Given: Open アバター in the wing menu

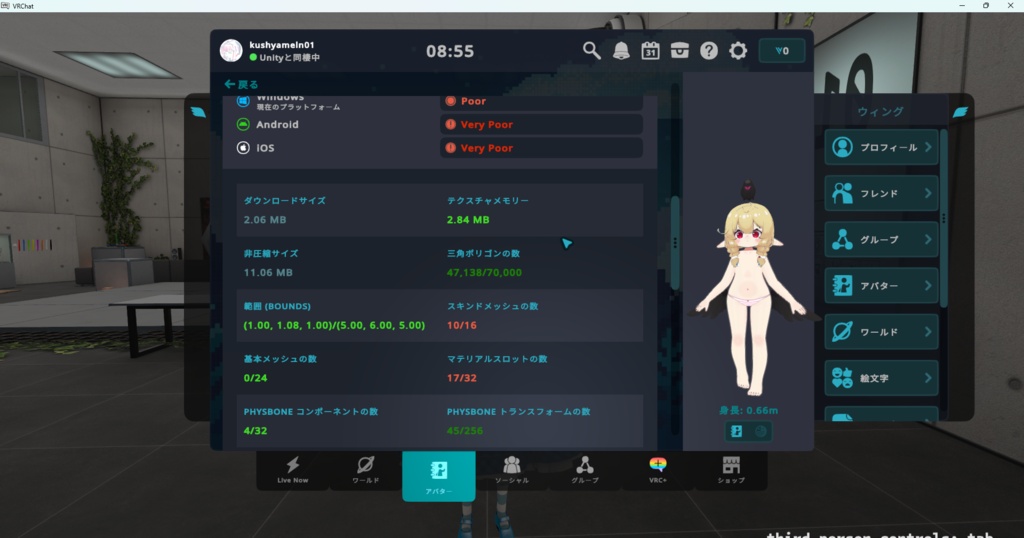Looking at the screenshot, I should pyautogui.click(x=881, y=285).
